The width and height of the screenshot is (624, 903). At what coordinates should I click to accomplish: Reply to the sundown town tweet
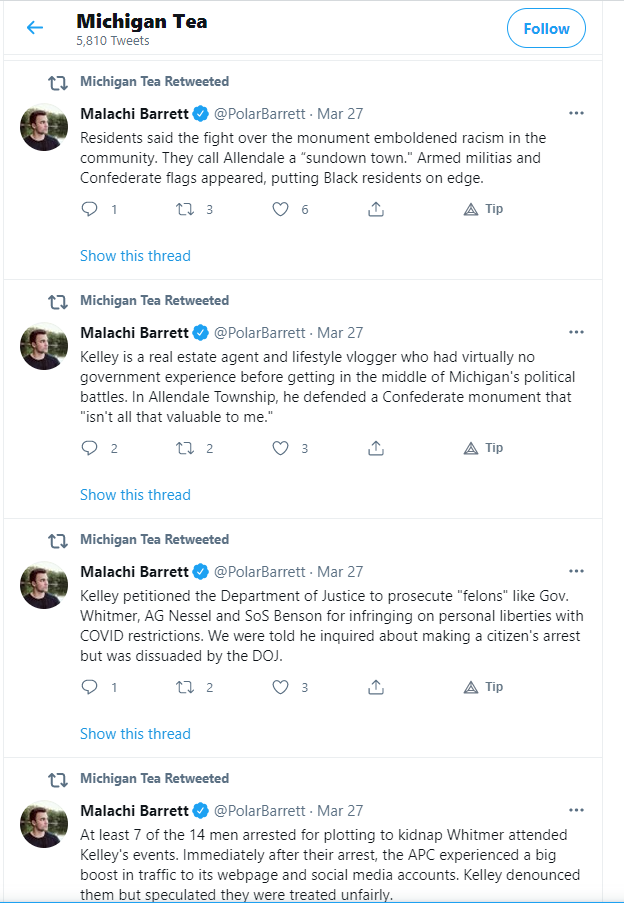90,209
